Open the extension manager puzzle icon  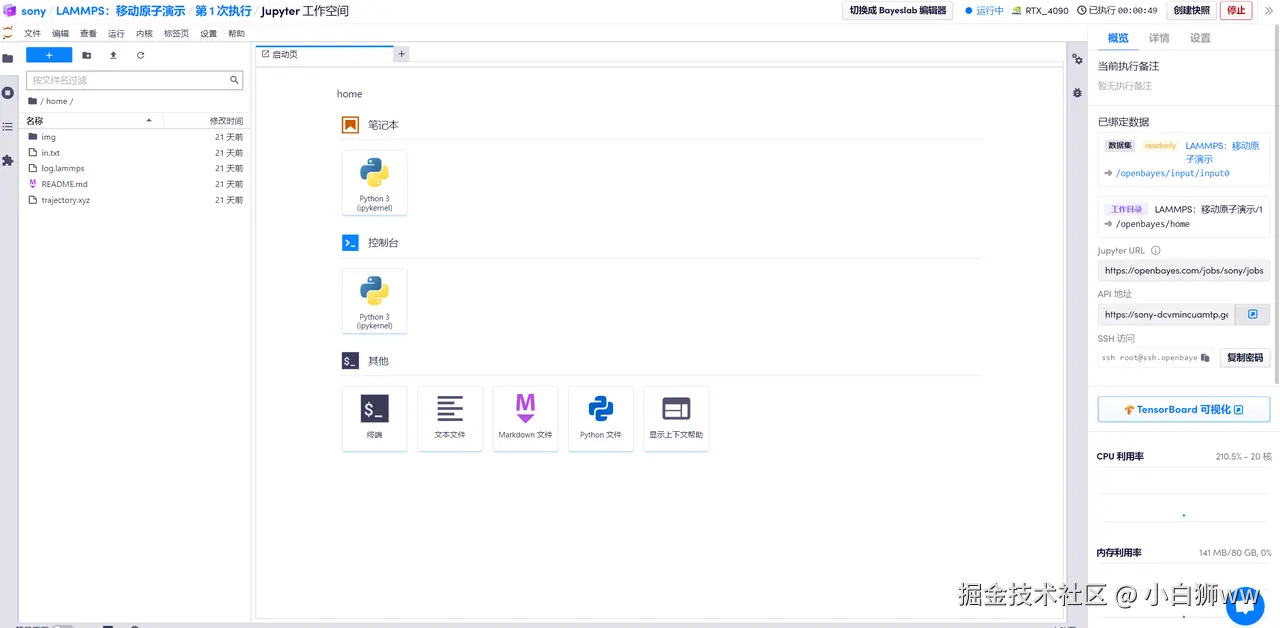click(8, 160)
